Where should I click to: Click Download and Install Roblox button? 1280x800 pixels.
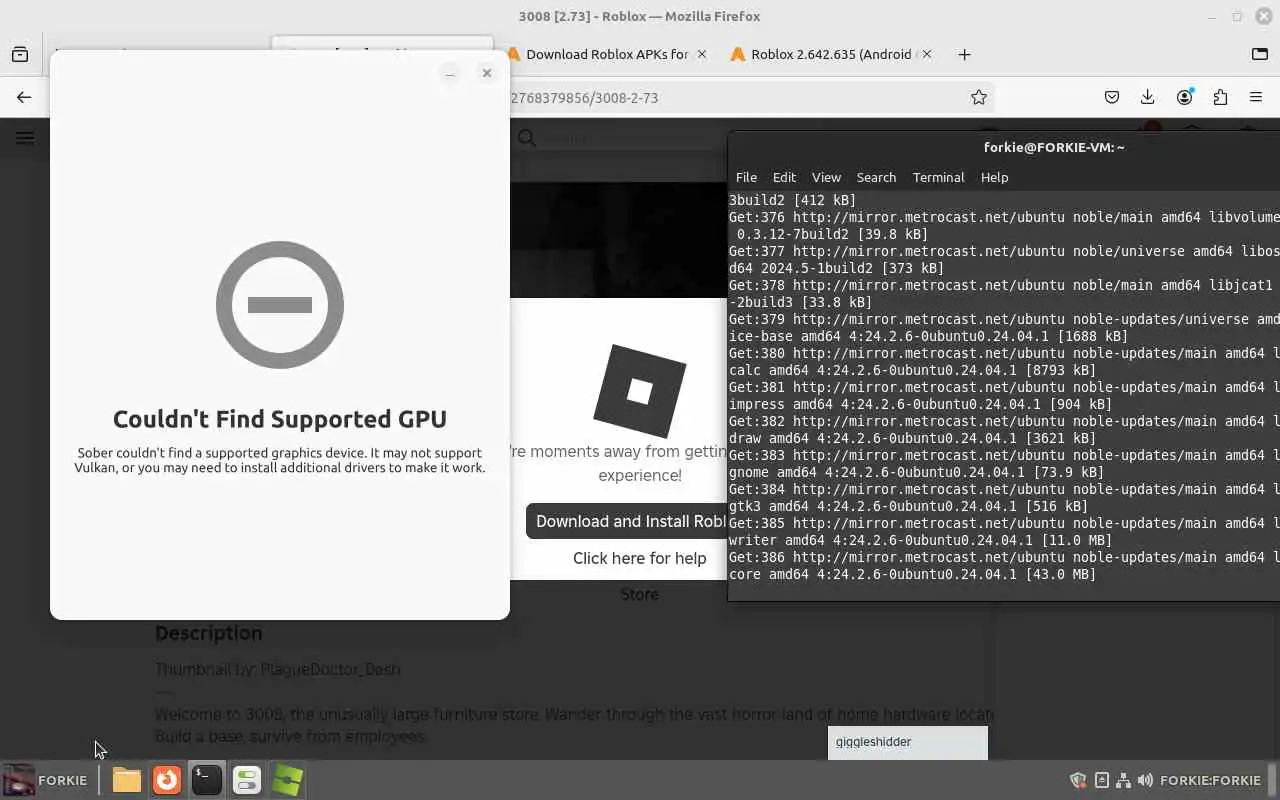point(627,521)
